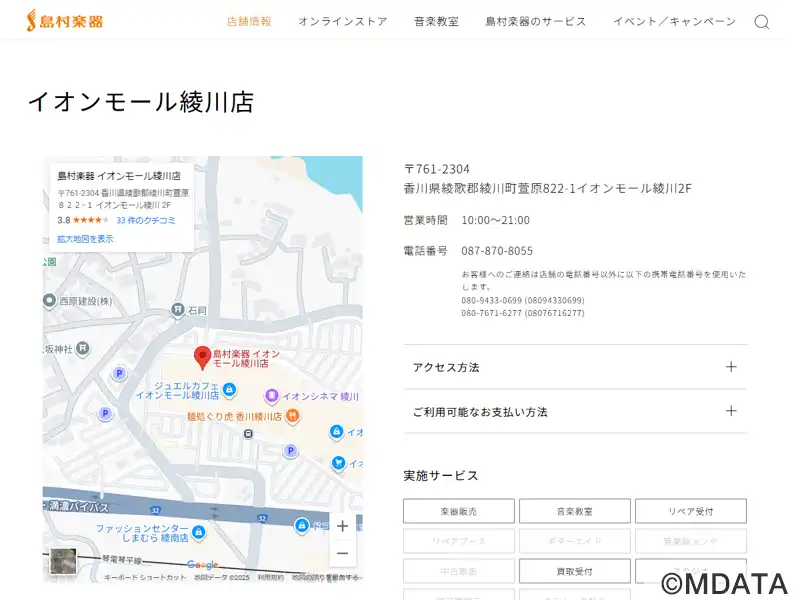Open the 島村楽器のサービス menu
The image size is (800, 600).
click(536, 21)
